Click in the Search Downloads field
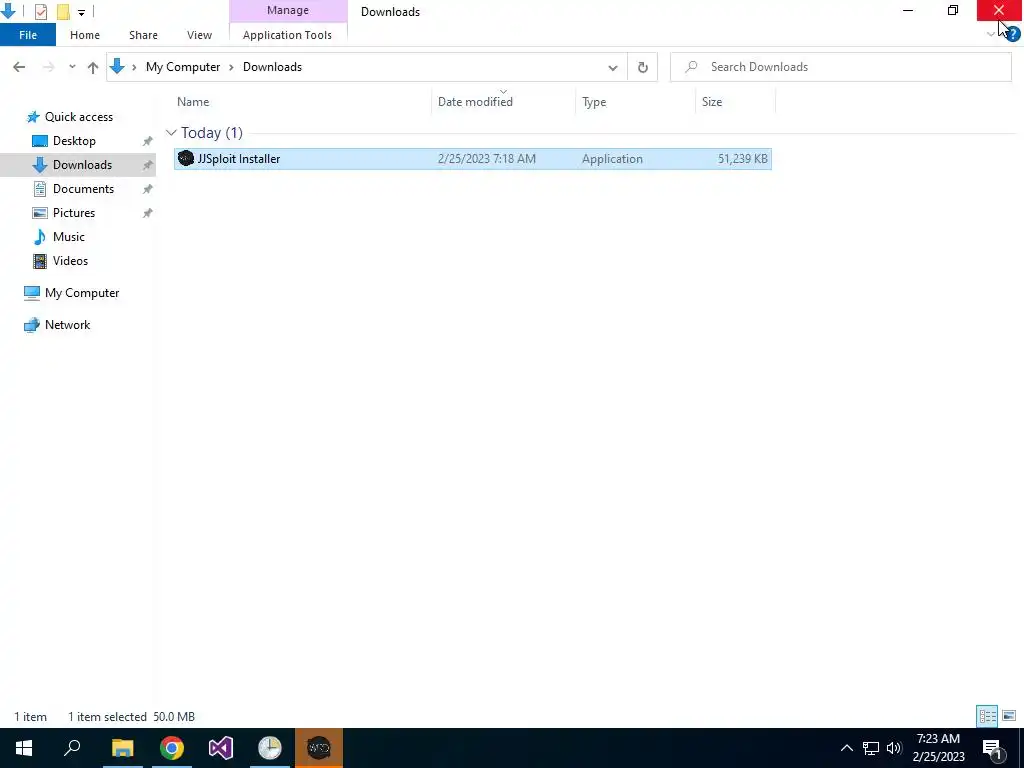This screenshot has width=1024, height=768. pos(840,67)
